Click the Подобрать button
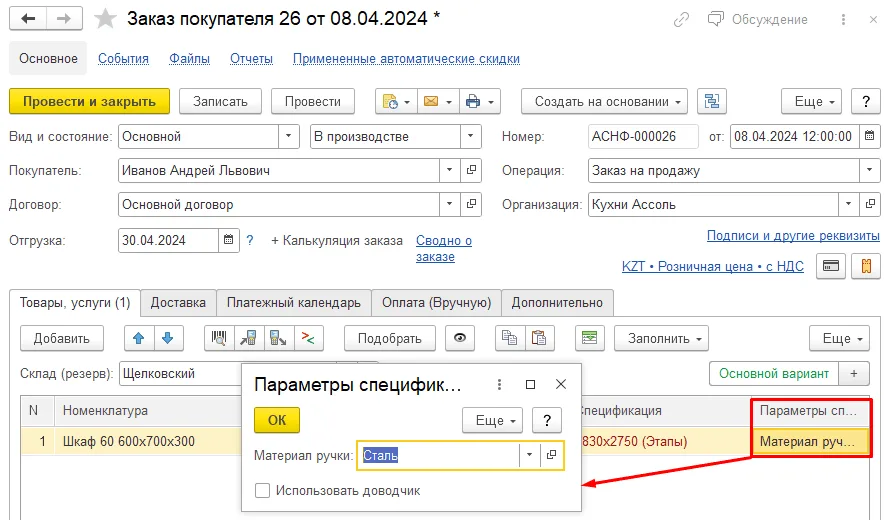This screenshot has width=887, height=520. pyautogui.click(x=390, y=338)
